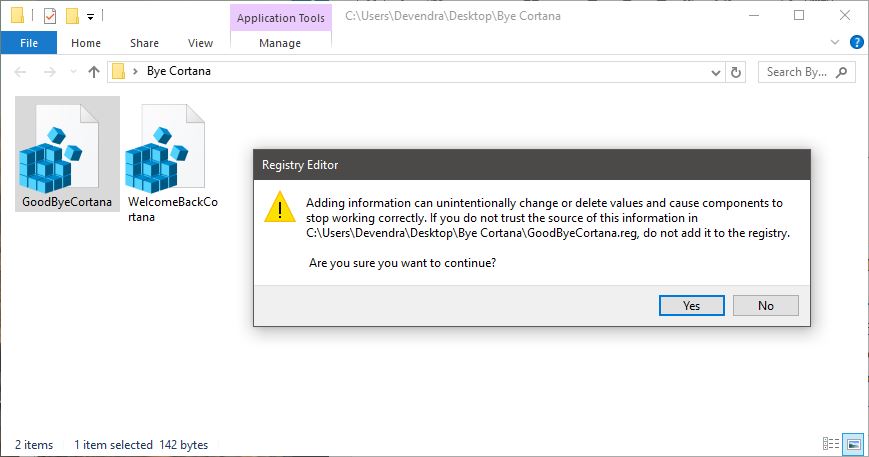Select Application Tools contextual tab header

pyautogui.click(x=280, y=18)
